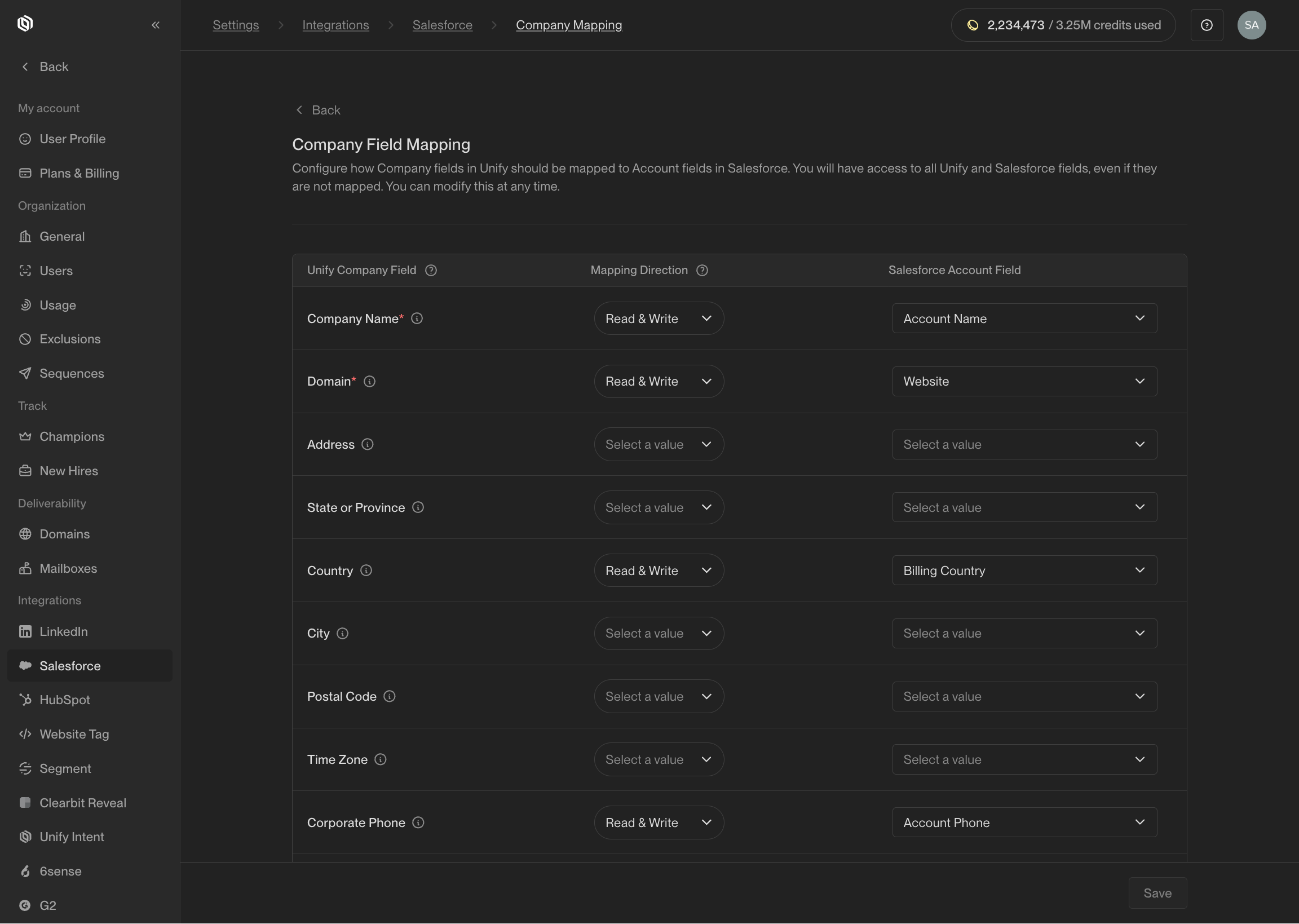1299x924 pixels.
Task: Expand Address Salesforce field dropdown
Action: [x=1024, y=444]
